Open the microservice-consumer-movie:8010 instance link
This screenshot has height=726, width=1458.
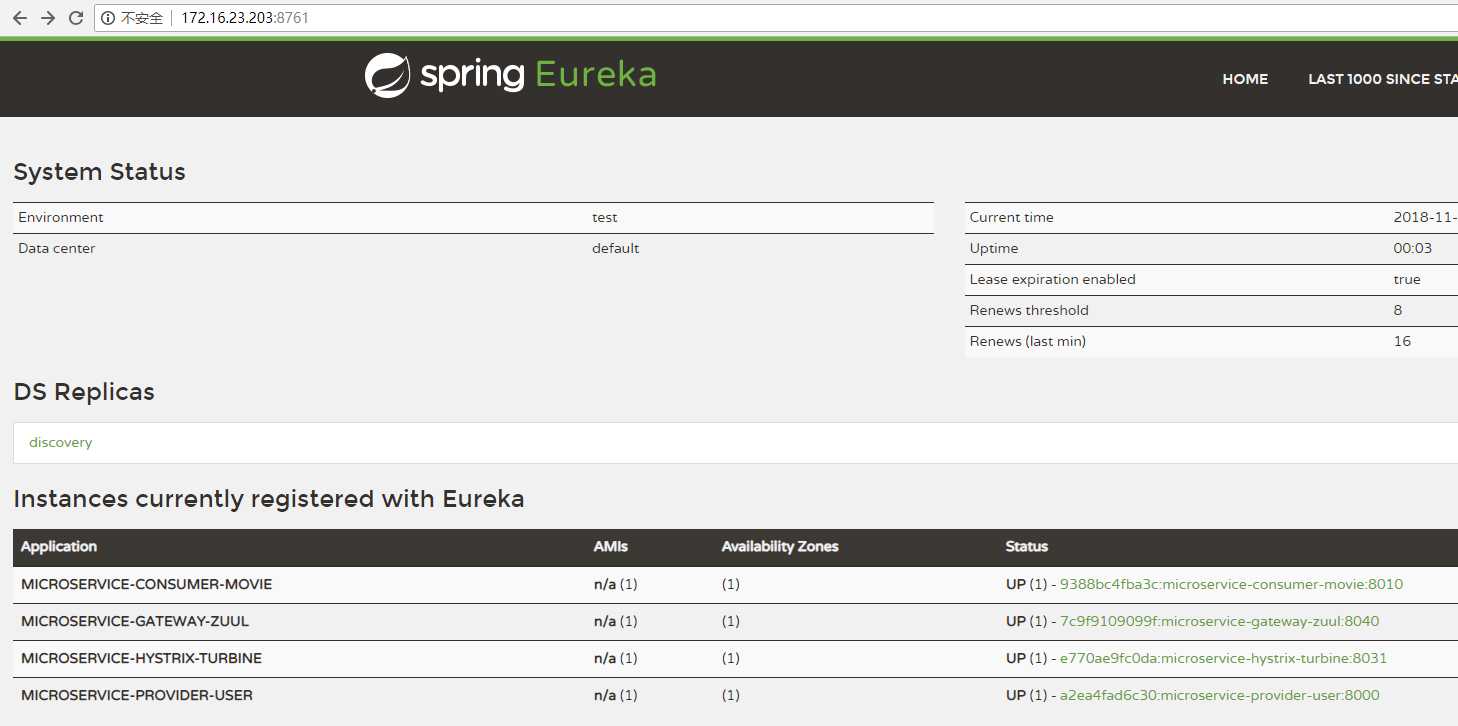click(1231, 584)
